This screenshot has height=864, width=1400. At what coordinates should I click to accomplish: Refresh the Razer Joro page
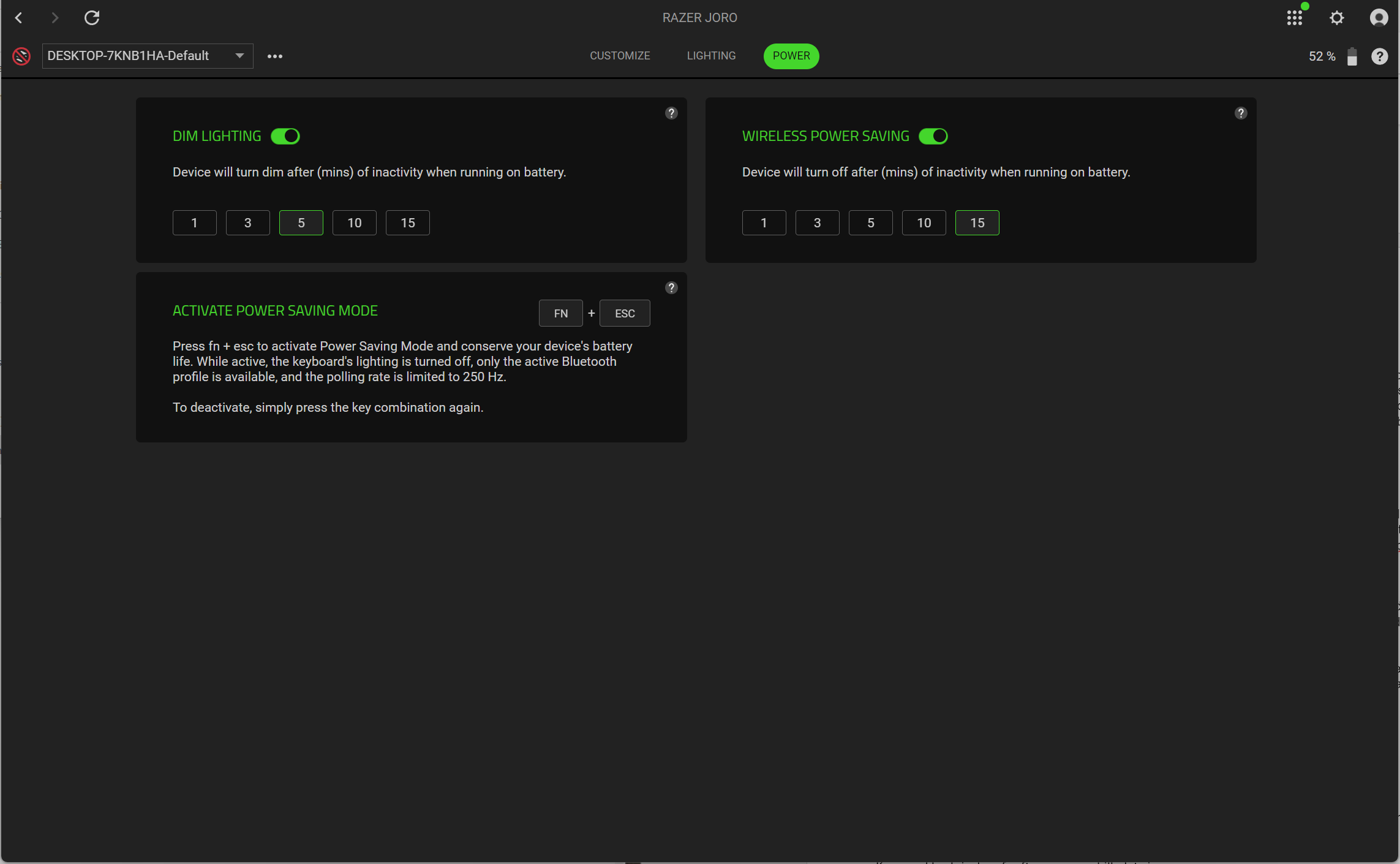[92, 18]
